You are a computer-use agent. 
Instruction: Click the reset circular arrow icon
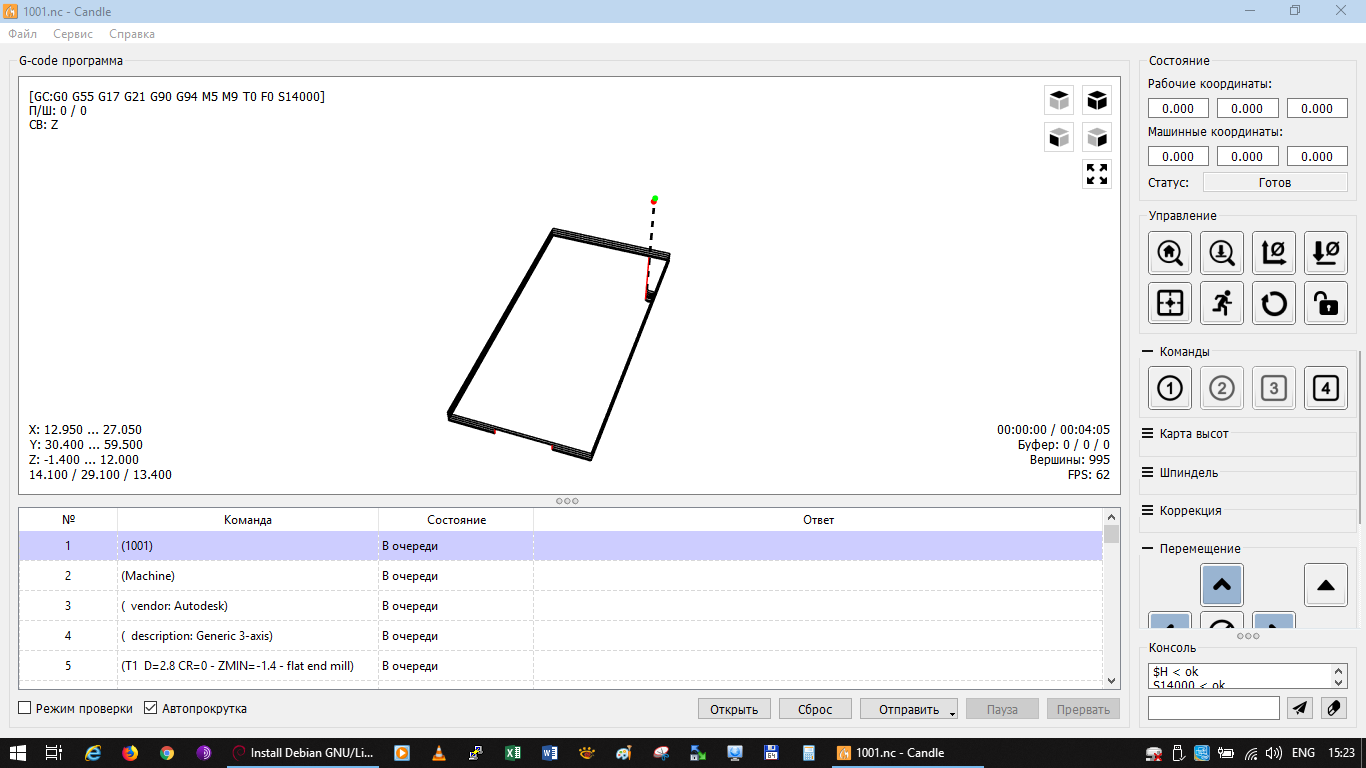coord(1273,303)
